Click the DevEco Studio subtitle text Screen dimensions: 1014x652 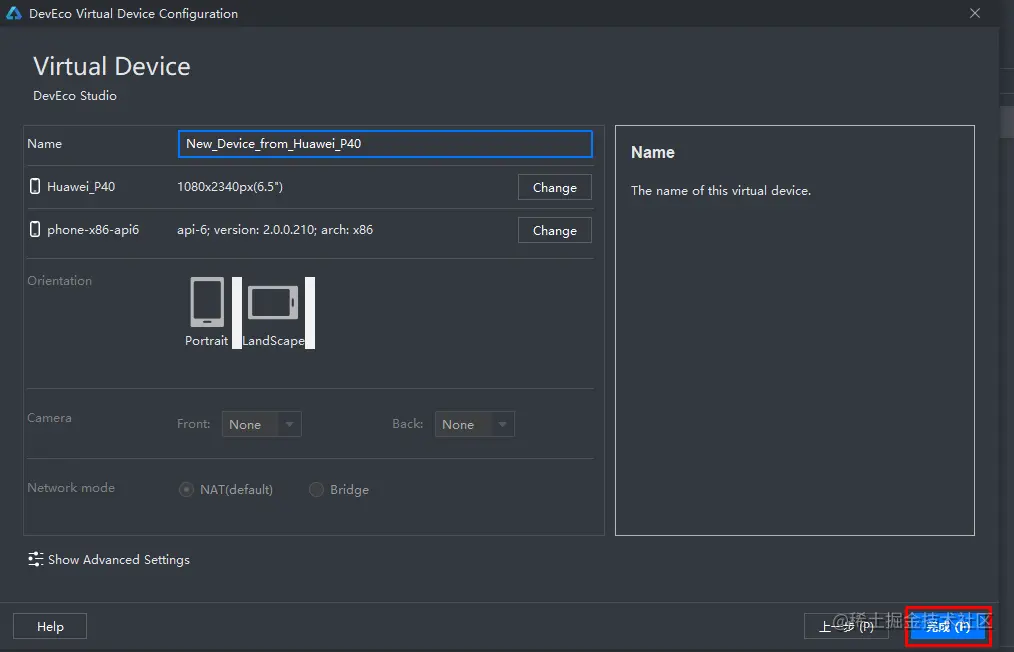[75, 96]
